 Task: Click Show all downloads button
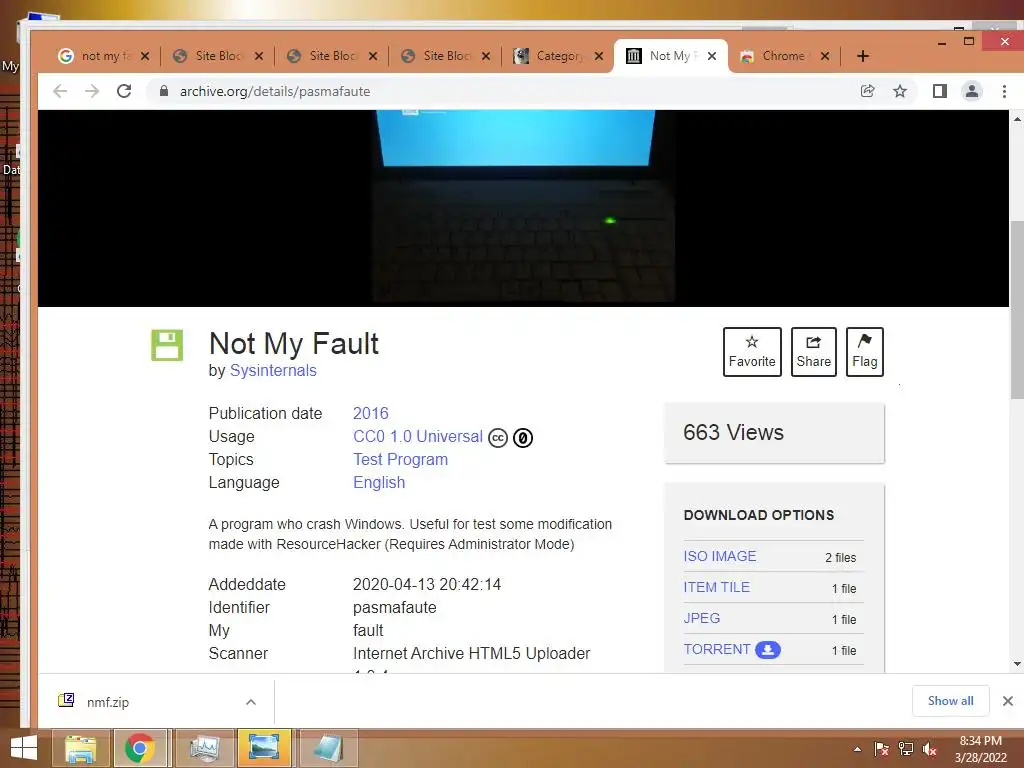point(951,701)
